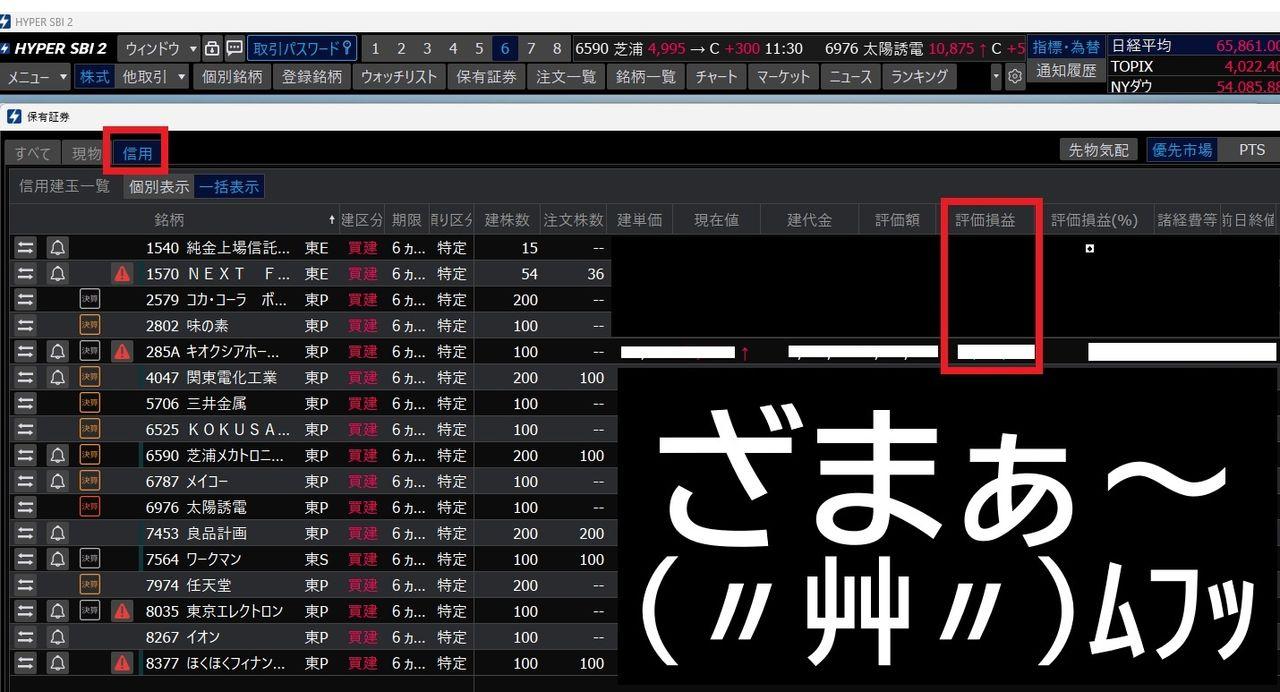Click the red 決算 badge for 6976 太陽誘電
Screen dimensions: 1280x692
[x=90, y=508]
